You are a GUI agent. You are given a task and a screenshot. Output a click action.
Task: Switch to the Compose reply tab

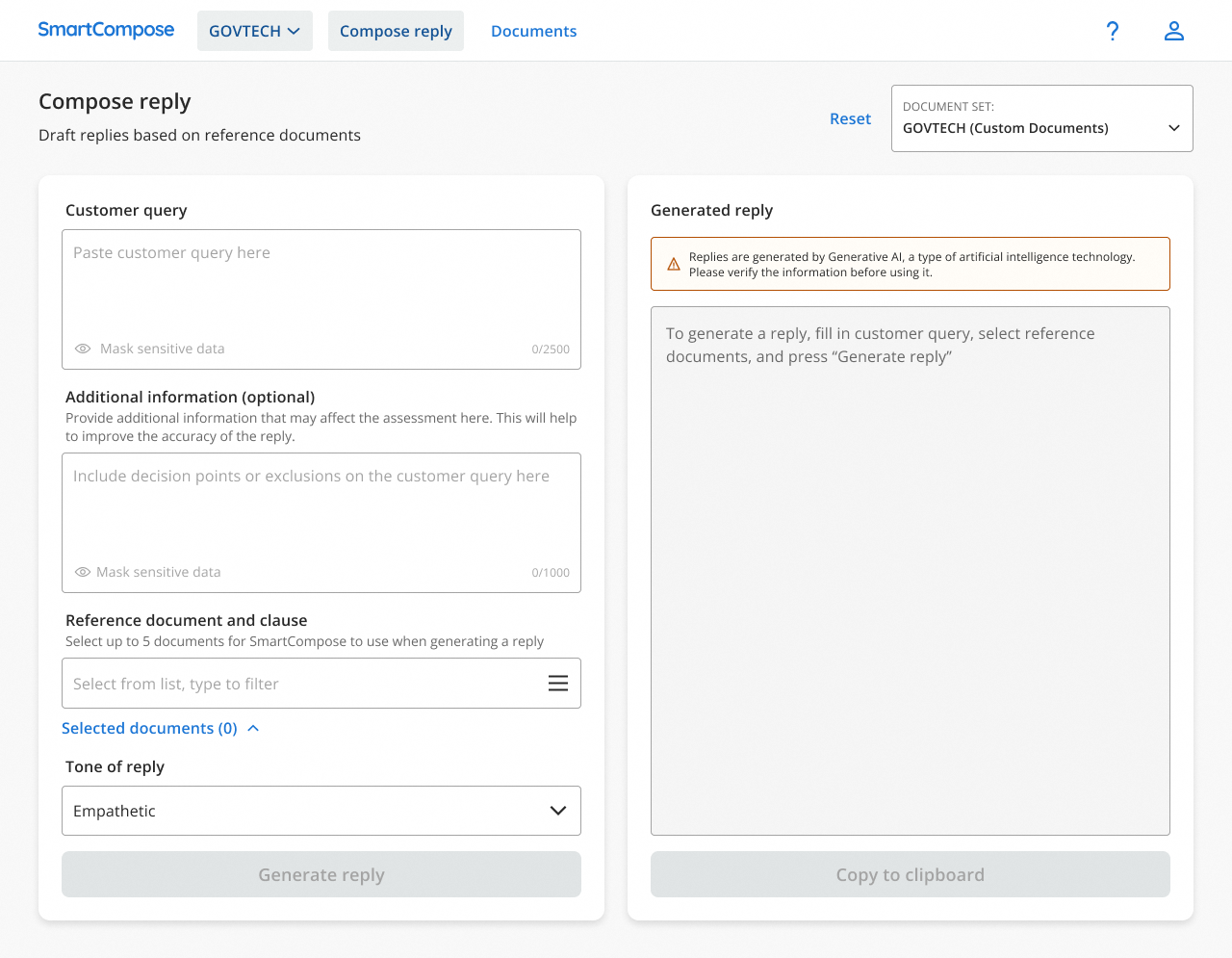click(396, 31)
